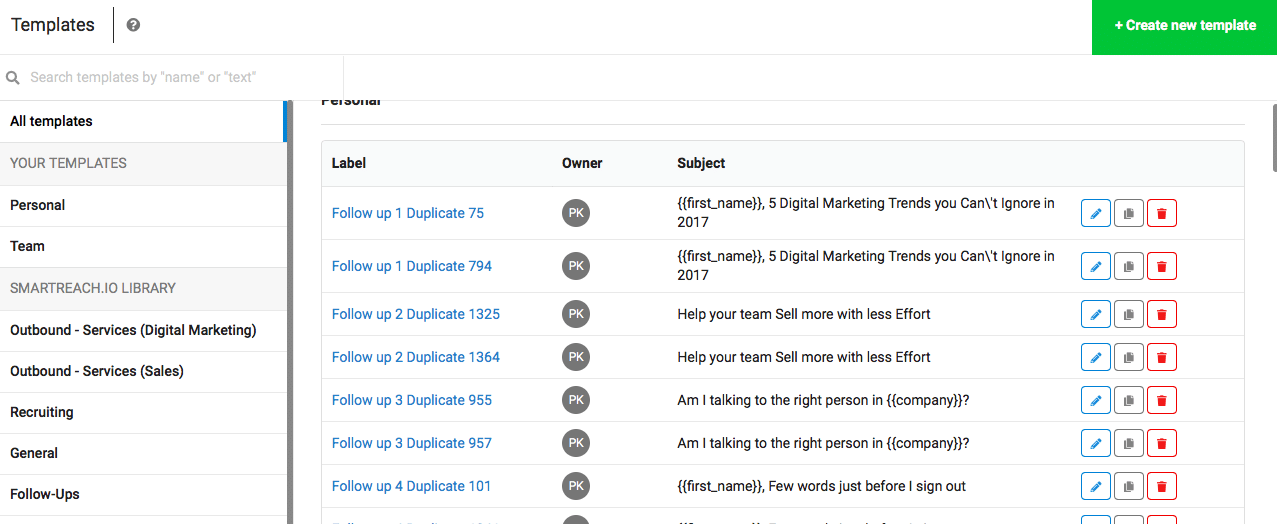
Task: Open Follow up 4 Duplicate 101 link
Action: tap(412, 486)
